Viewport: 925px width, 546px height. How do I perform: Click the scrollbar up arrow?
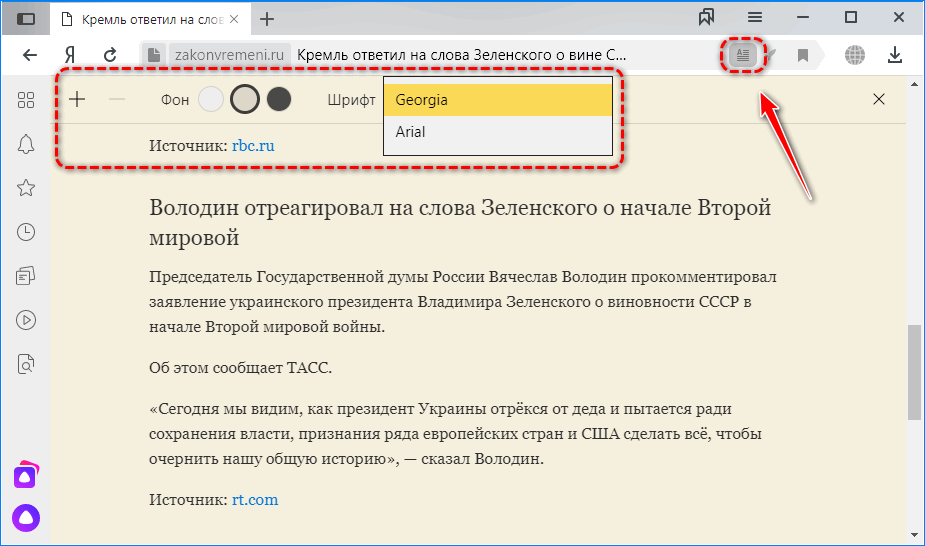pos(914,84)
